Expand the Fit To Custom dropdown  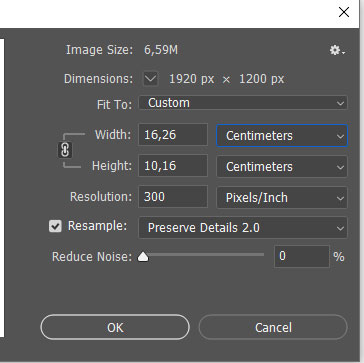click(243, 103)
